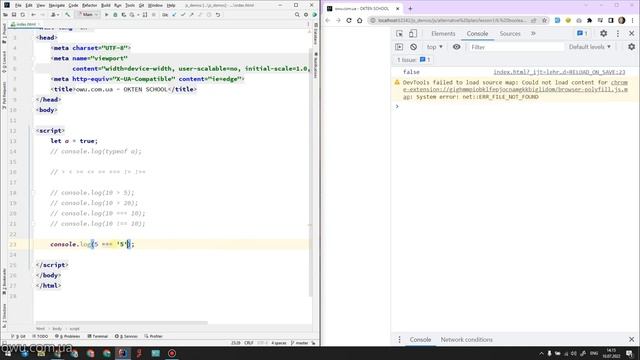
Task: Select the Console tab in DevTools
Action: tap(477, 33)
